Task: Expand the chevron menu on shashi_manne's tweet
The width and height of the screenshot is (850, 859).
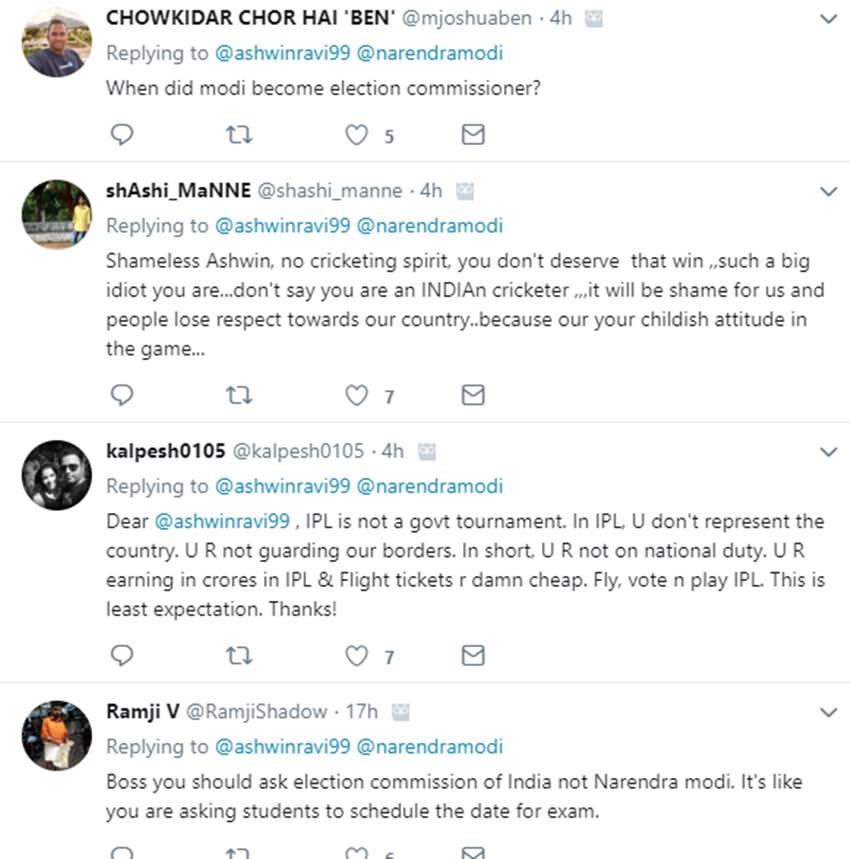Action: click(x=828, y=191)
